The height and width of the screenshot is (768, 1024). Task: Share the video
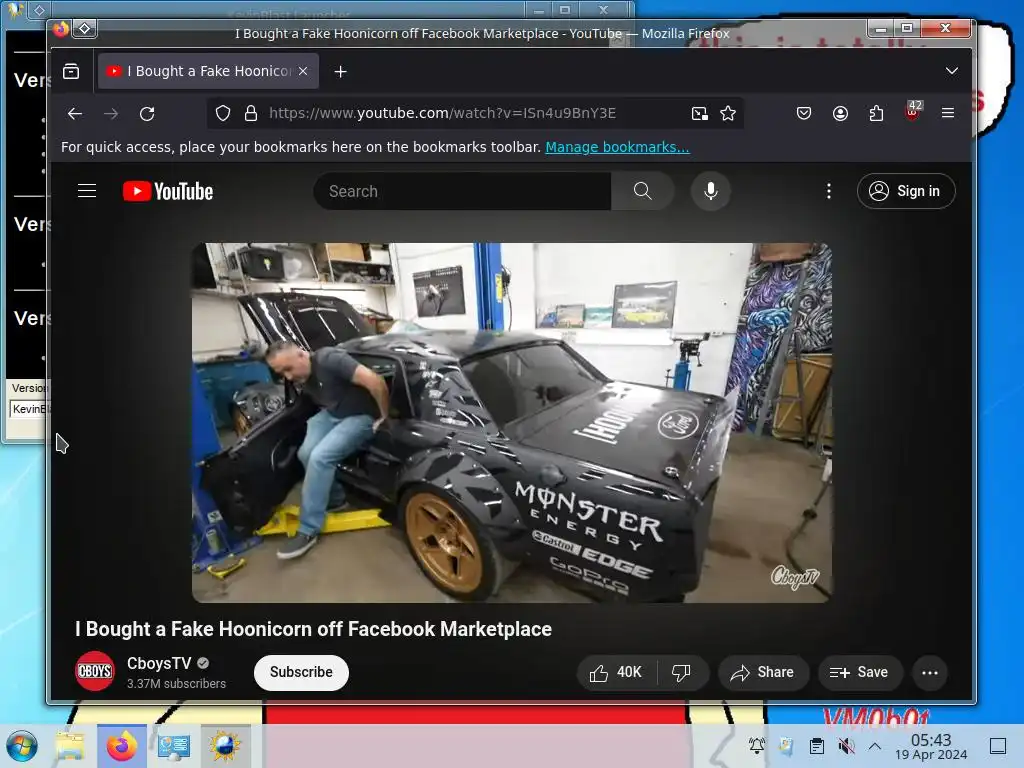[763, 673]
